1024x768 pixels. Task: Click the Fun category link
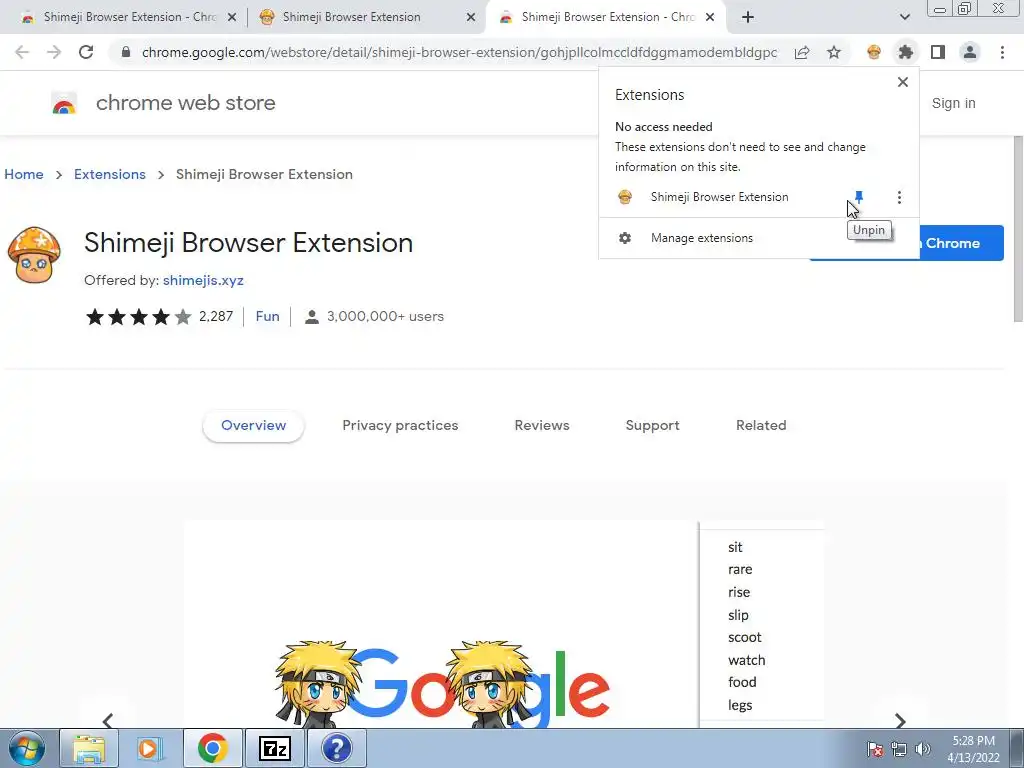click(267, 316)
